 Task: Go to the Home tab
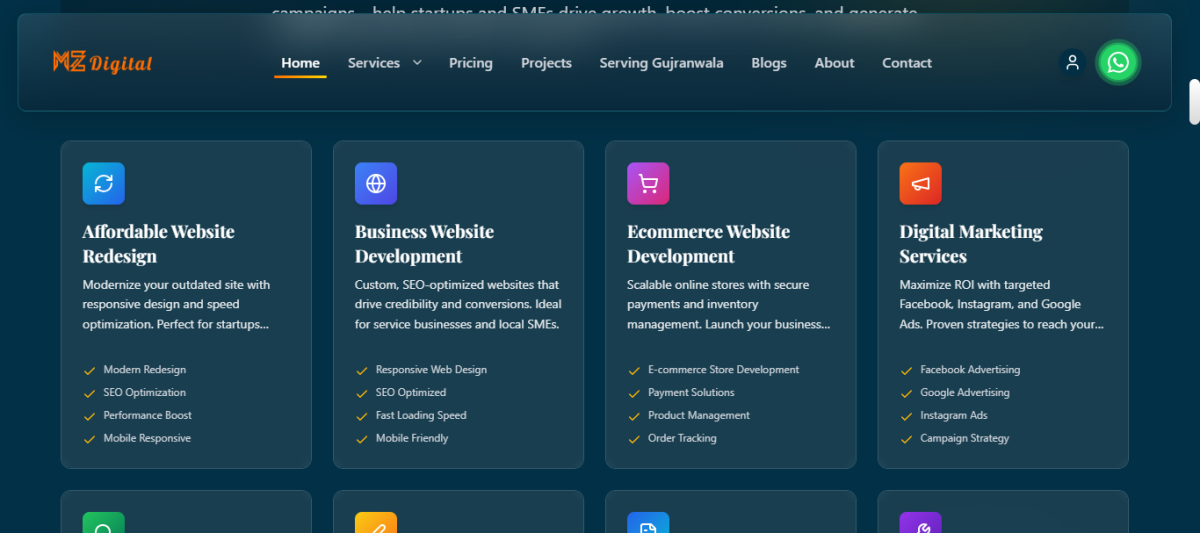(300, 63)
